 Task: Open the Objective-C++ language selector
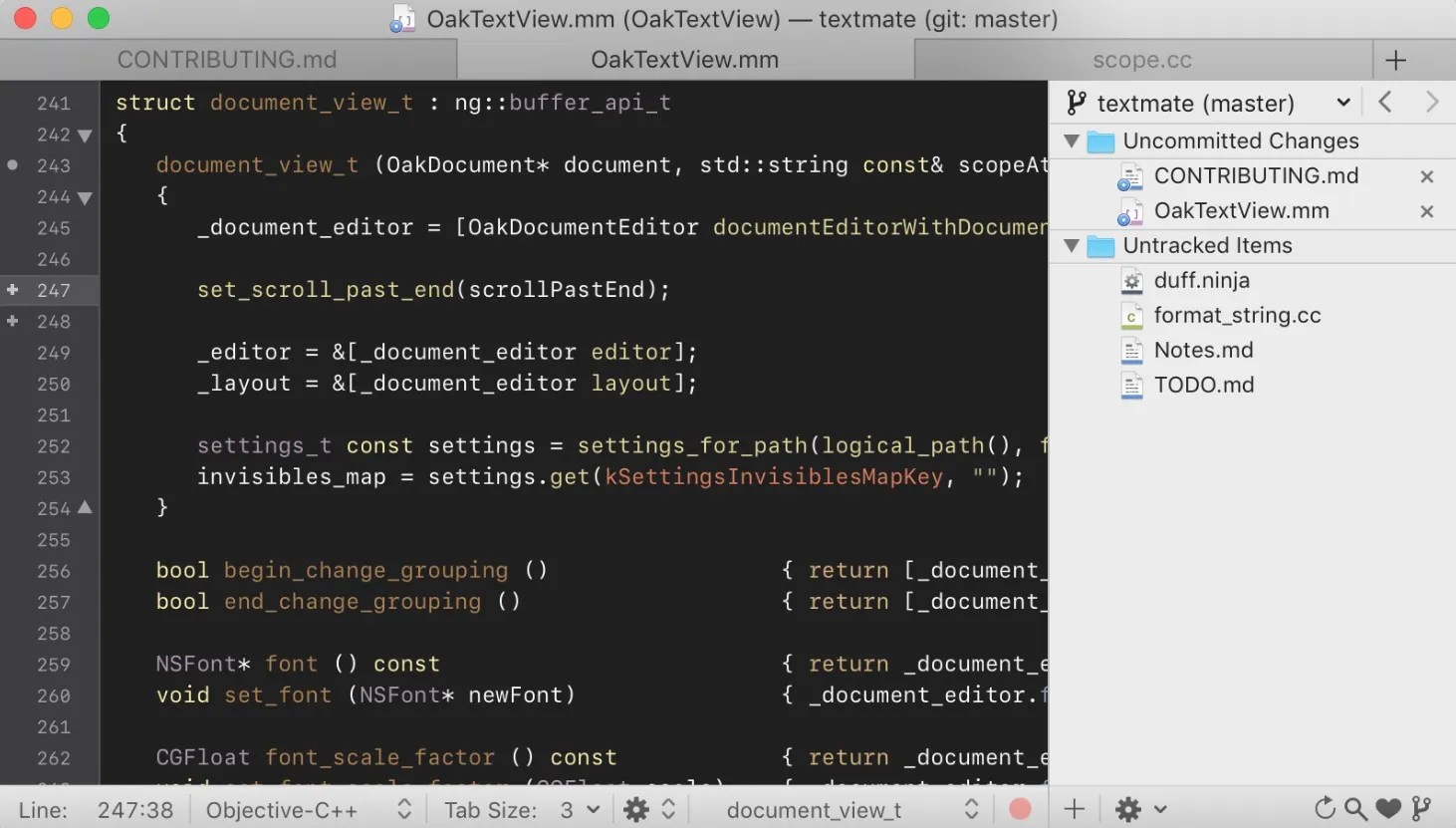pos(282,809)
